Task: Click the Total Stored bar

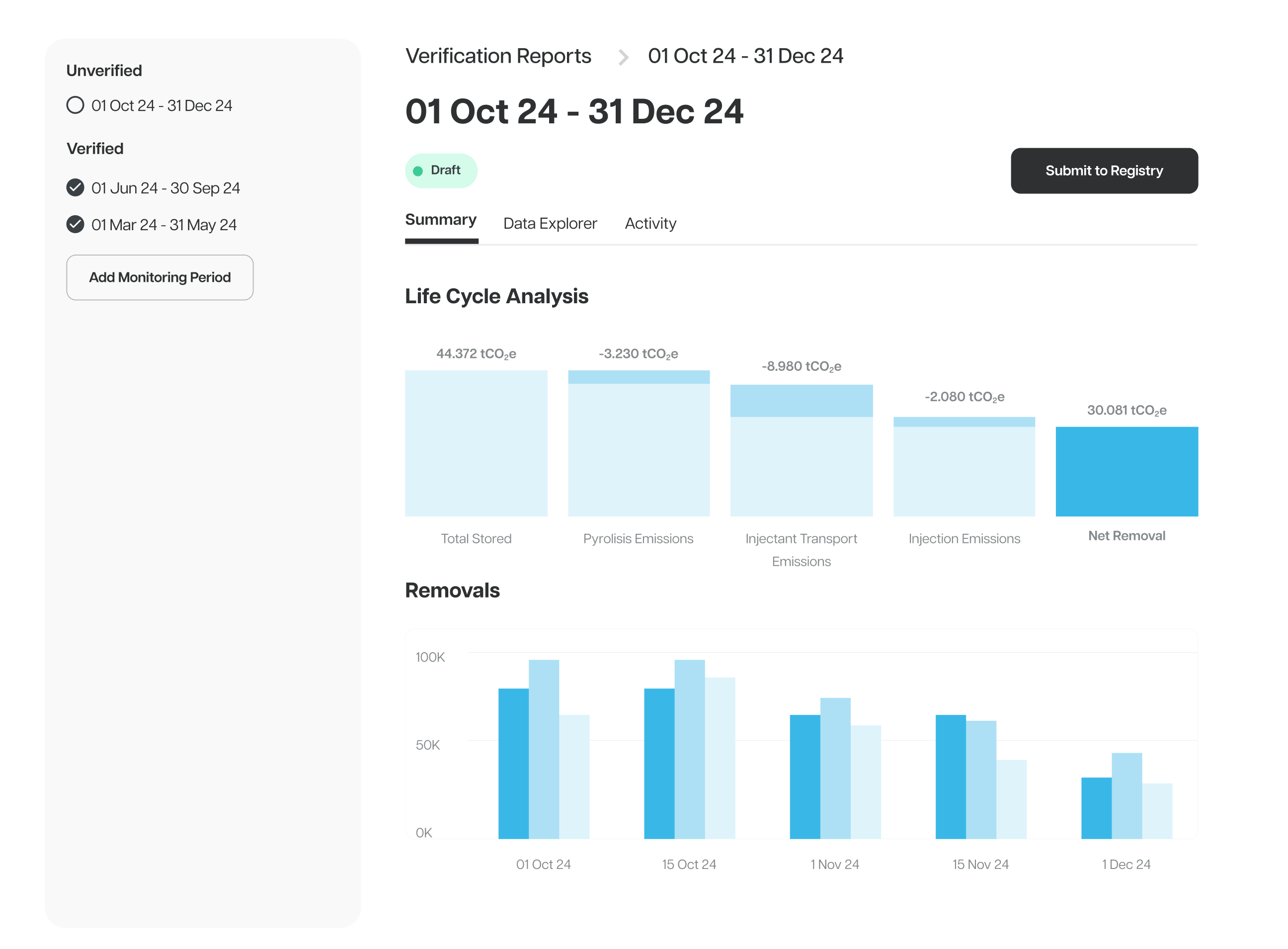Action: coord(476,443)
